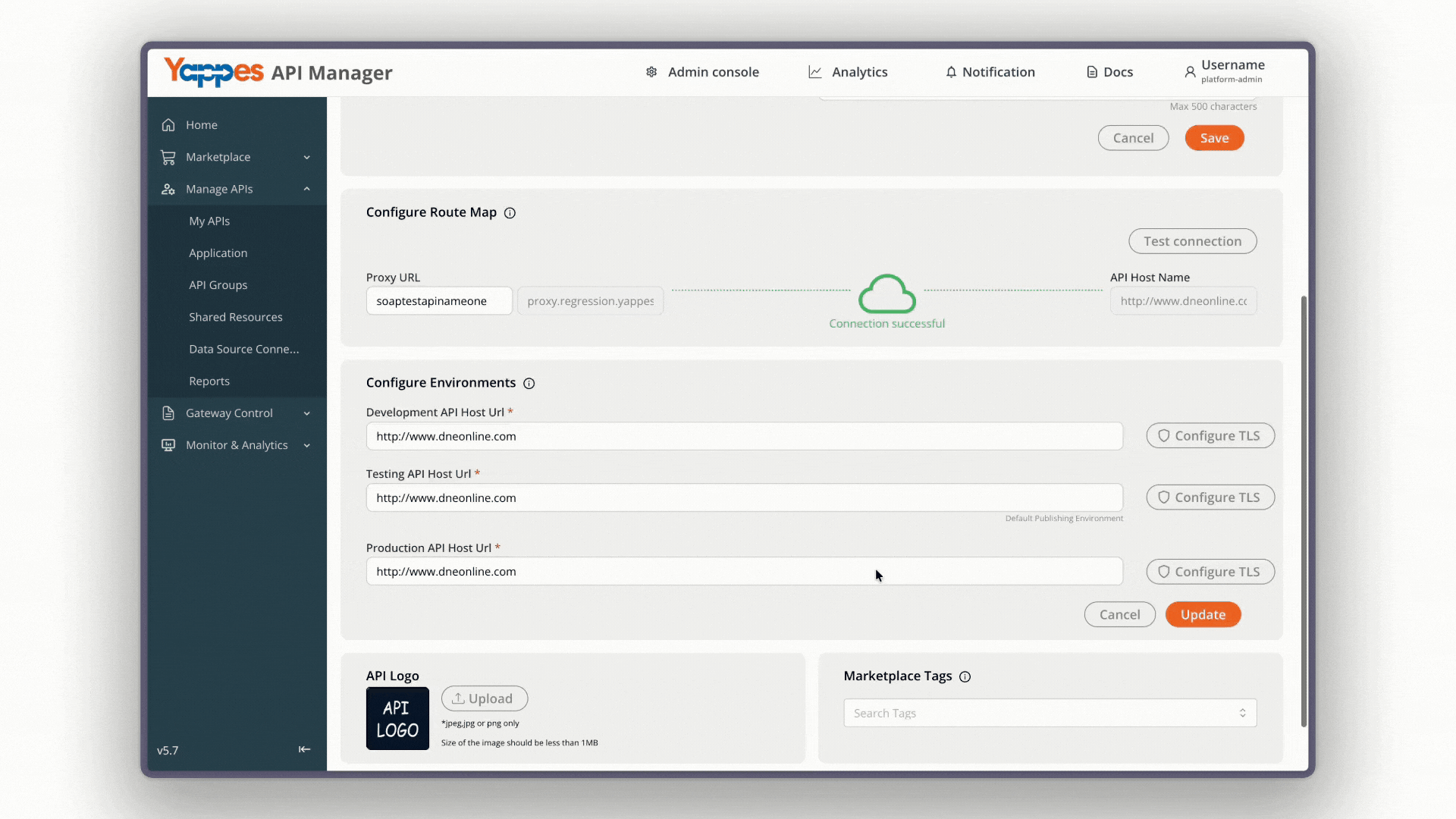Screen dimensions: 1456x819
Task: Click the Manage APIs user-gear icon
Action: pos(168,189)
